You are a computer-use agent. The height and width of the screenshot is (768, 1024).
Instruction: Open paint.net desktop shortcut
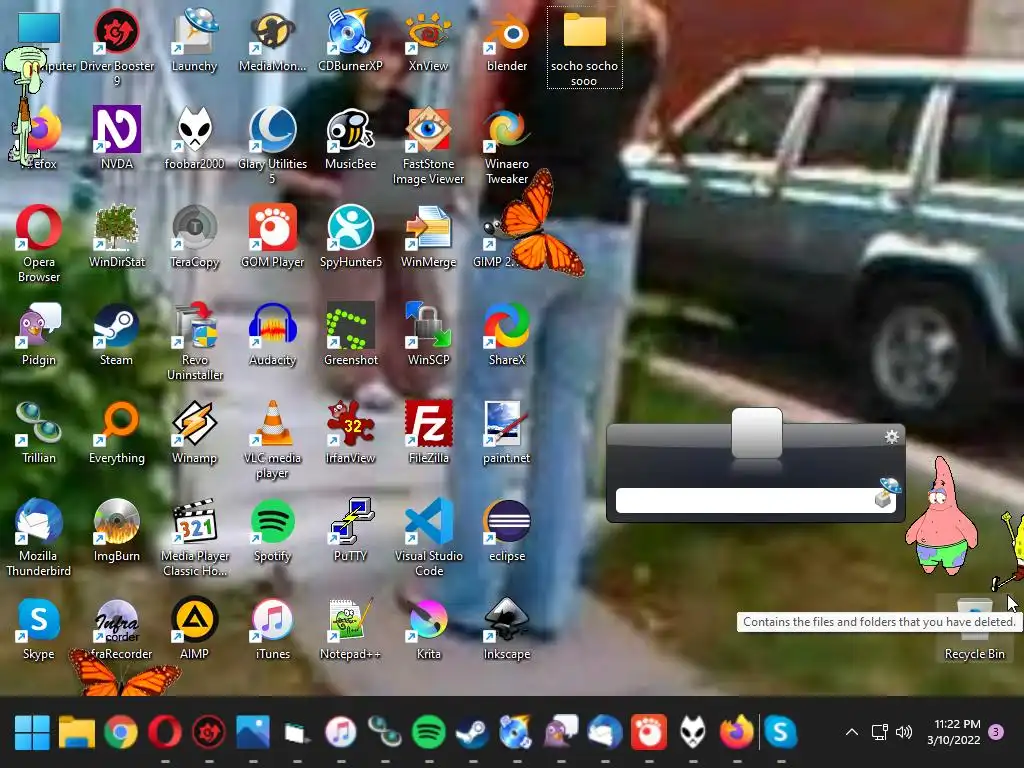pyautogui.click(x=507, y=432)
